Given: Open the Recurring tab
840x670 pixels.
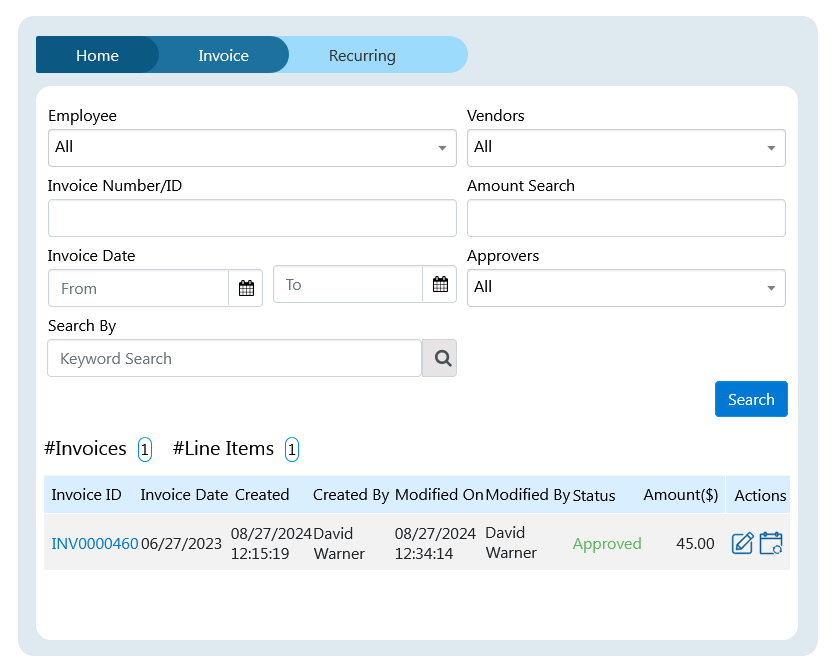Looking at the screenshot, I should (362, 56).
